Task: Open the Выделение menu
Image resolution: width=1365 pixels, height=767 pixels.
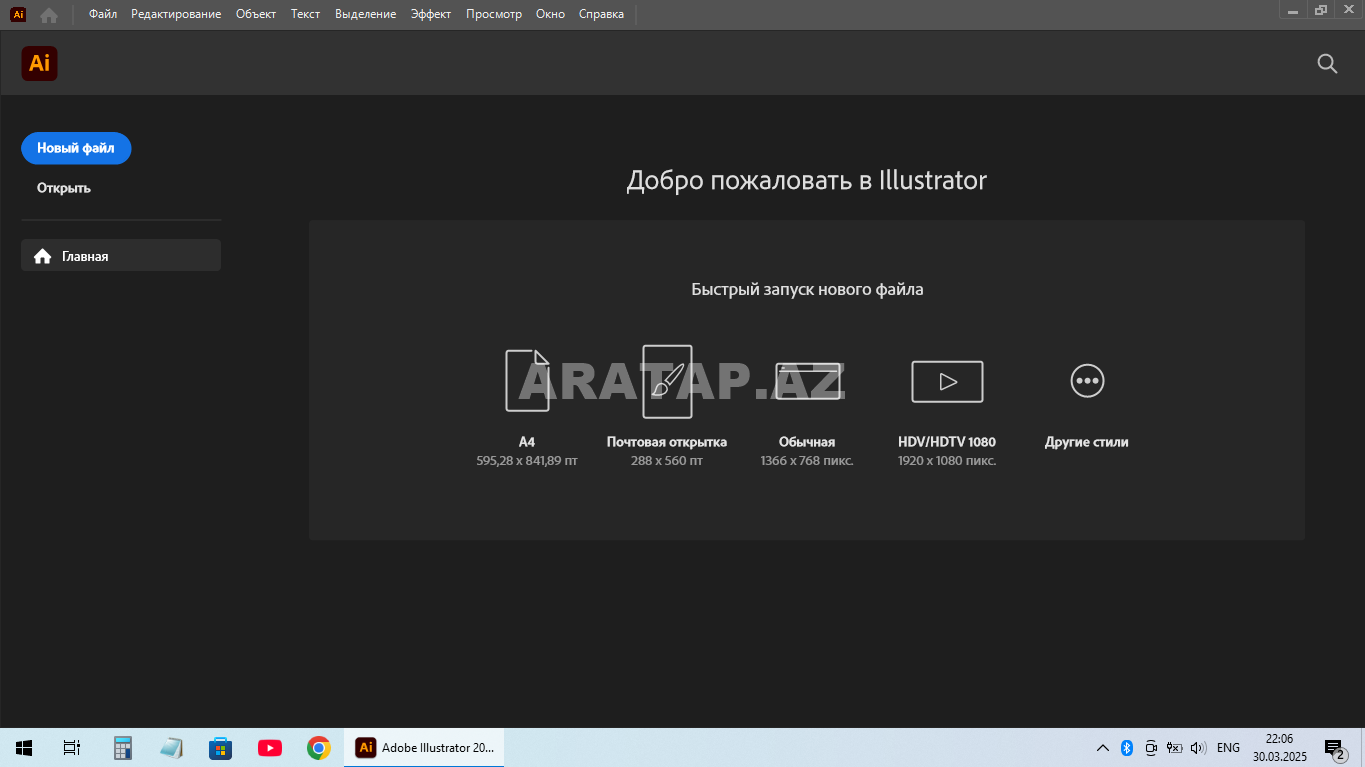Action: (366, 14)
